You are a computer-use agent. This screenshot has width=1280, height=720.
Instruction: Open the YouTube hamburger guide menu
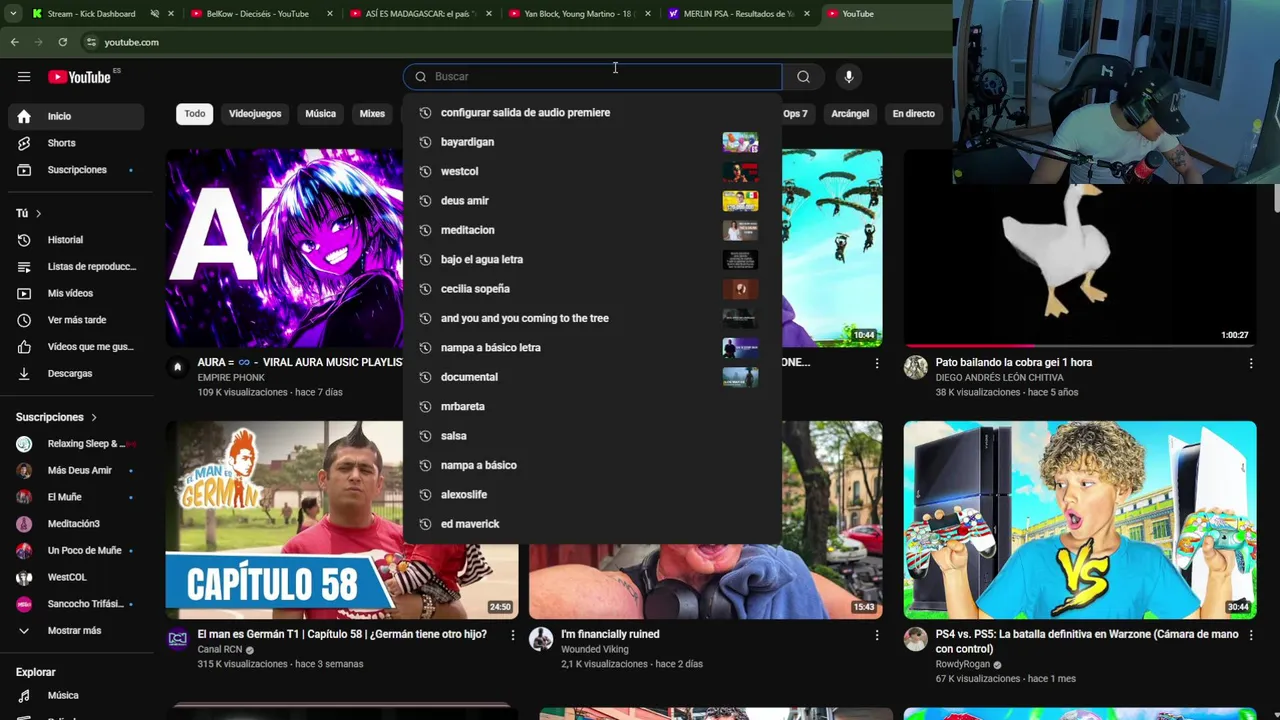[24, 77]
